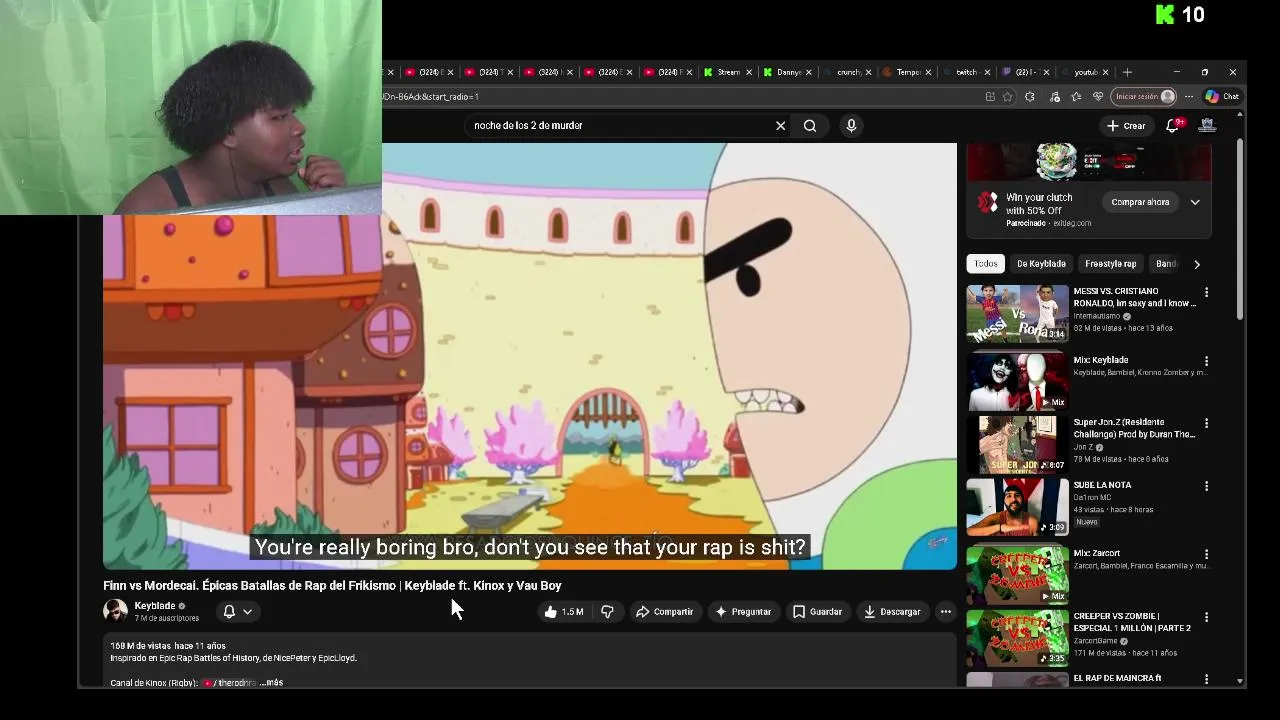
Task: Open options for EL RAP DE MAINCRA video
Action: point(1206,679)
